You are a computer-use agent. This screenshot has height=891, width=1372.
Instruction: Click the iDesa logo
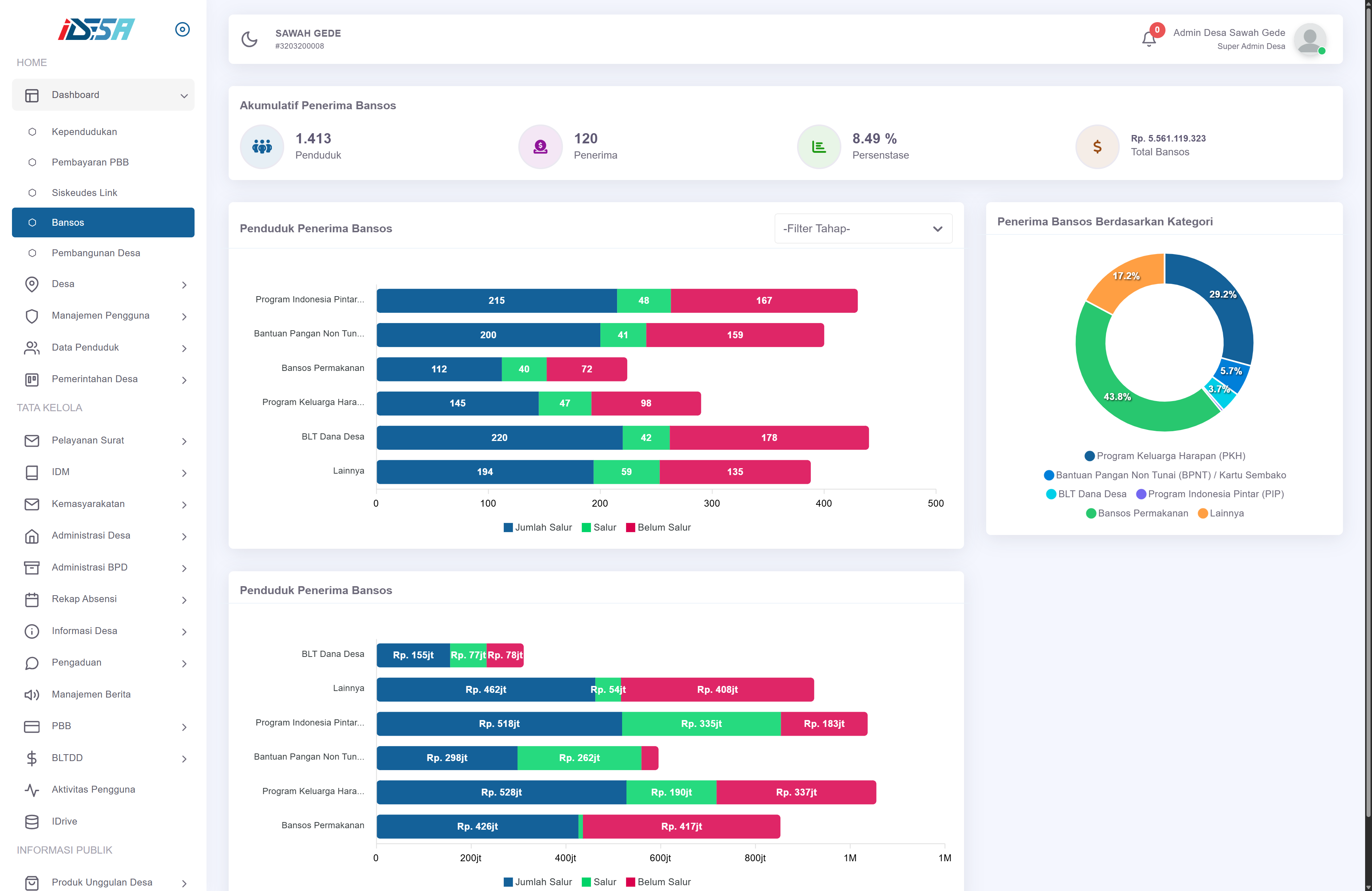click(96, 29)
